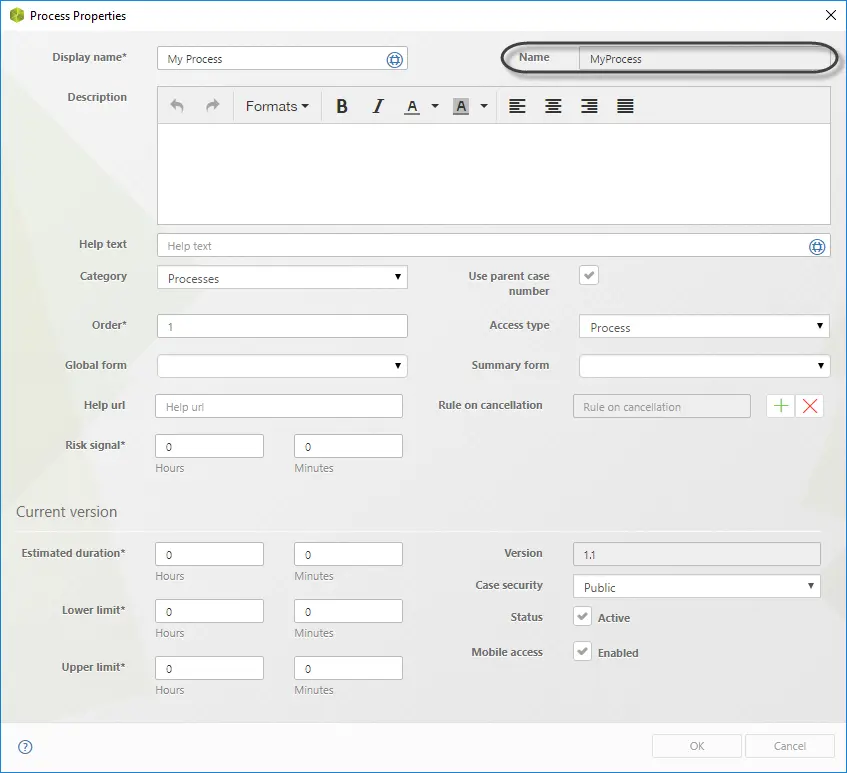847x773 pixels.
Task: Toggle the Active status checkbox
Action: [x=582, y=616]
